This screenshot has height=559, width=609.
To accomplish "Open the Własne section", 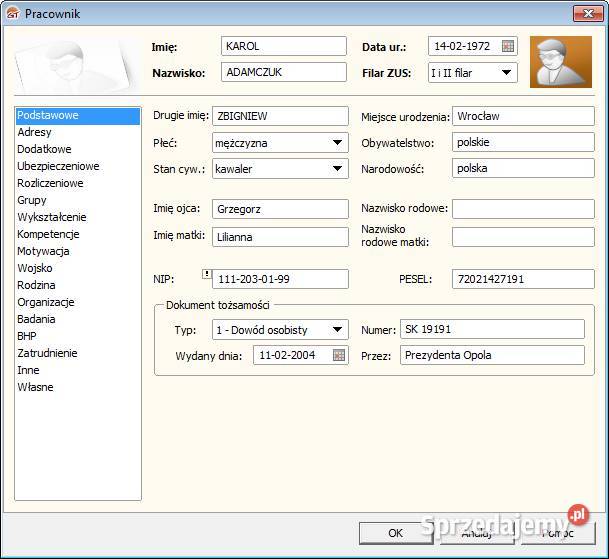I will tap(78, 387).
